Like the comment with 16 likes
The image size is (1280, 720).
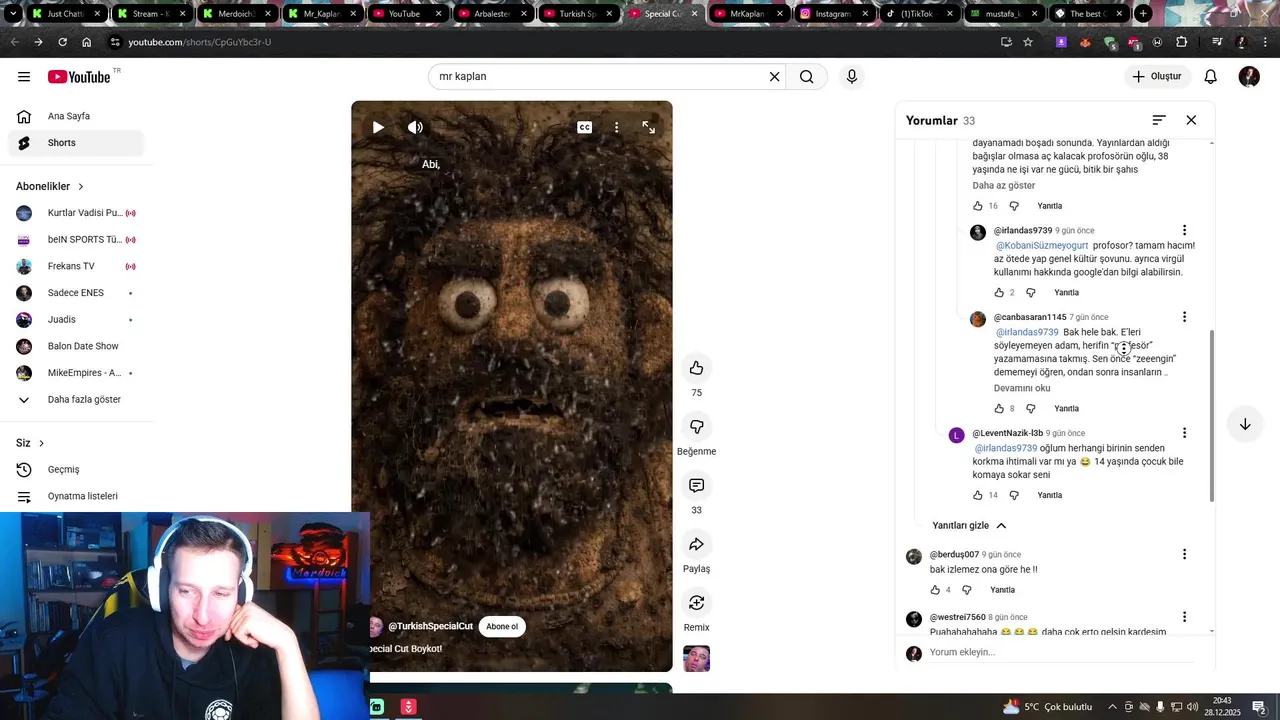(978, 206)
